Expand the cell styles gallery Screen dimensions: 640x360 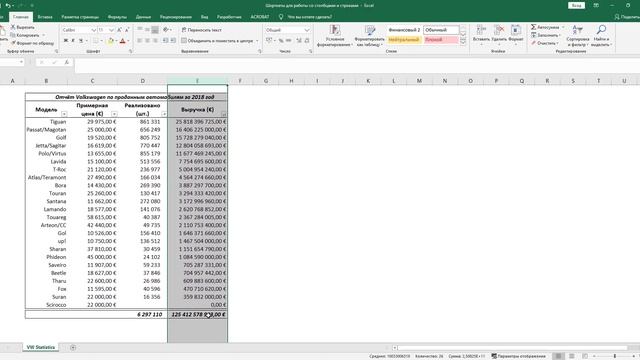coord(463,42)
